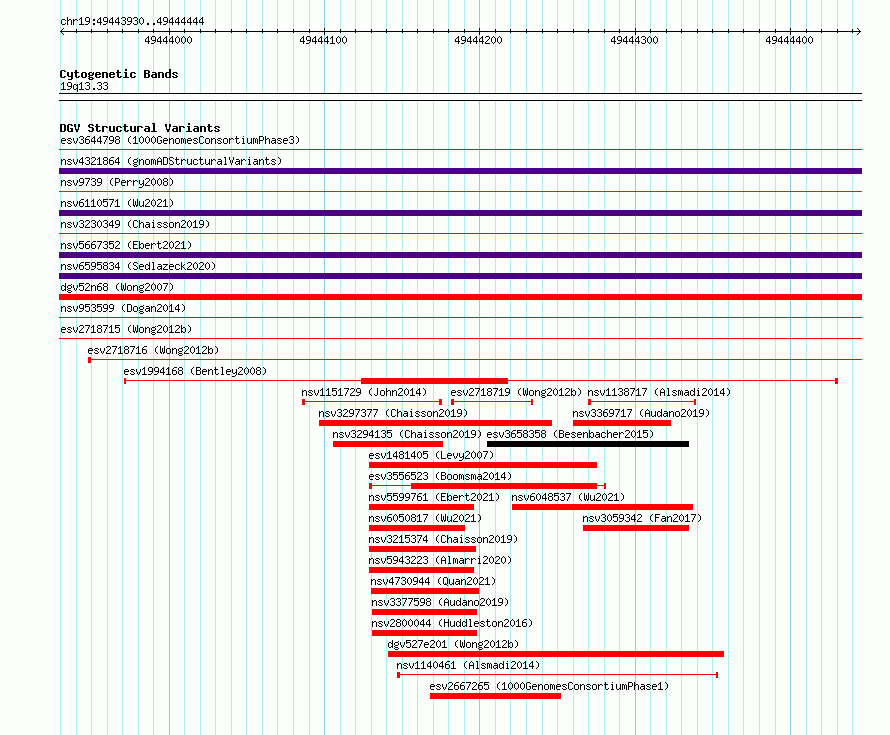Screen dimensions: 890x735
Task: Click the nsv6110571 (Wu2021) label
Action: pyautogui.click(x=117, y=203)
